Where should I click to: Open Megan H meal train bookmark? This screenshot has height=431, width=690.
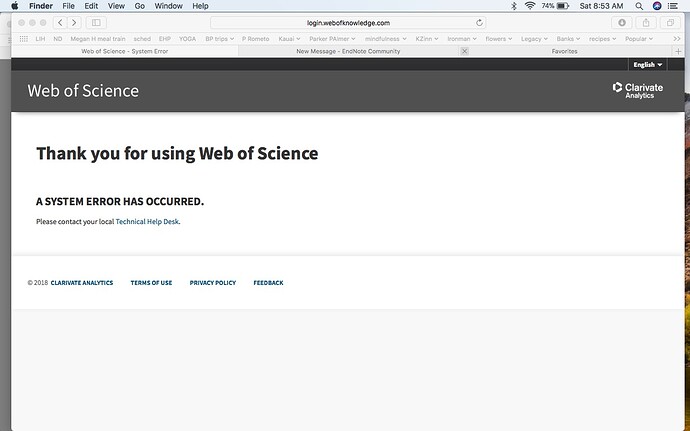[98, 39]
